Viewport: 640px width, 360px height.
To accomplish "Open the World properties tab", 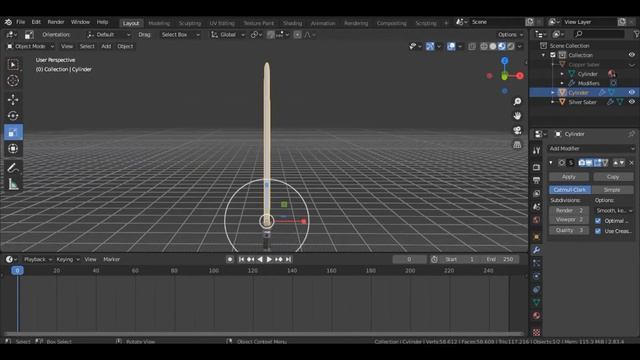I will [x=536, y=220].
